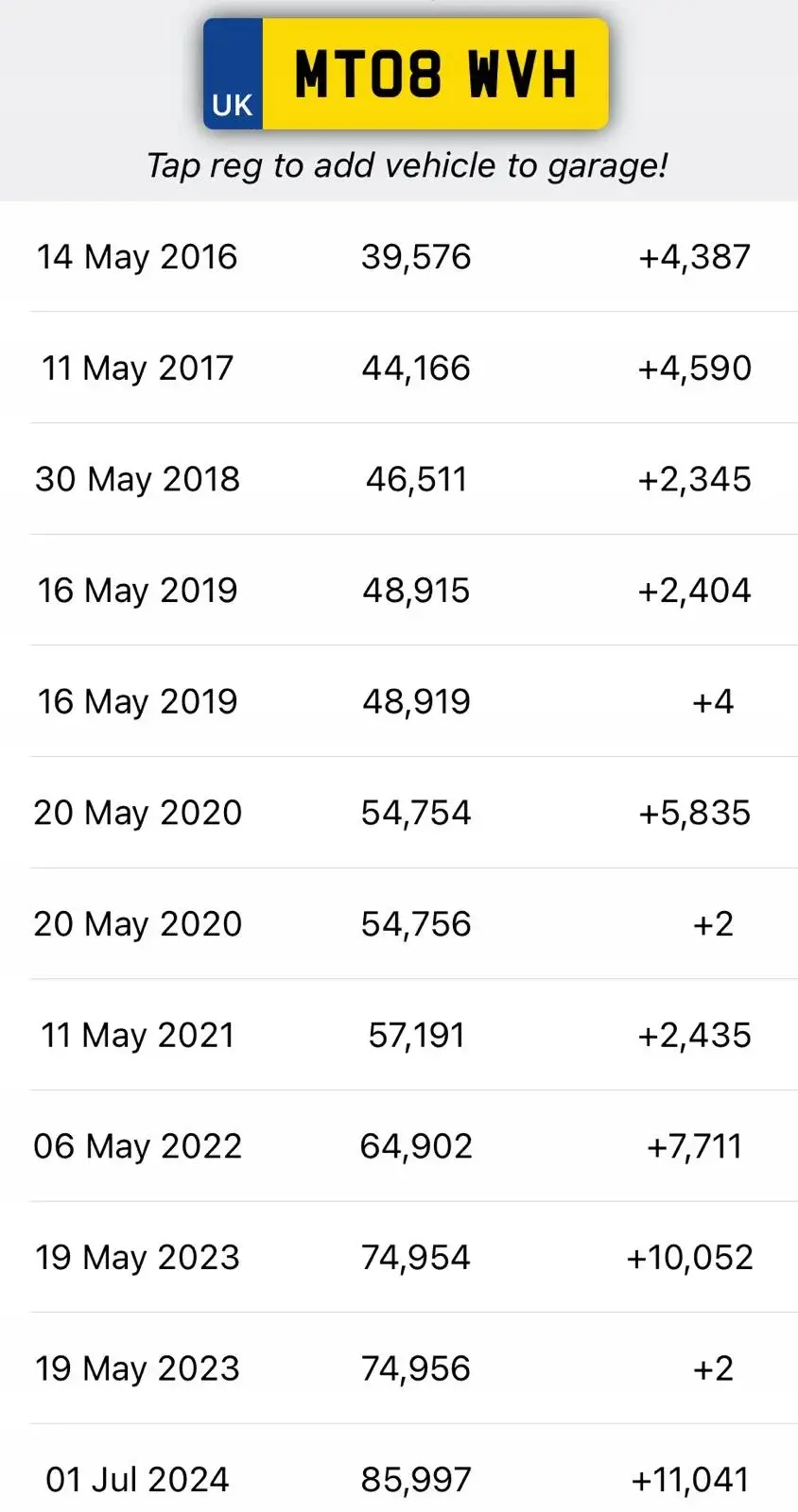The image size is (798, 1512).
Task: Click the +7,711 mileage increase
Action: click(x=694, y=1146)
